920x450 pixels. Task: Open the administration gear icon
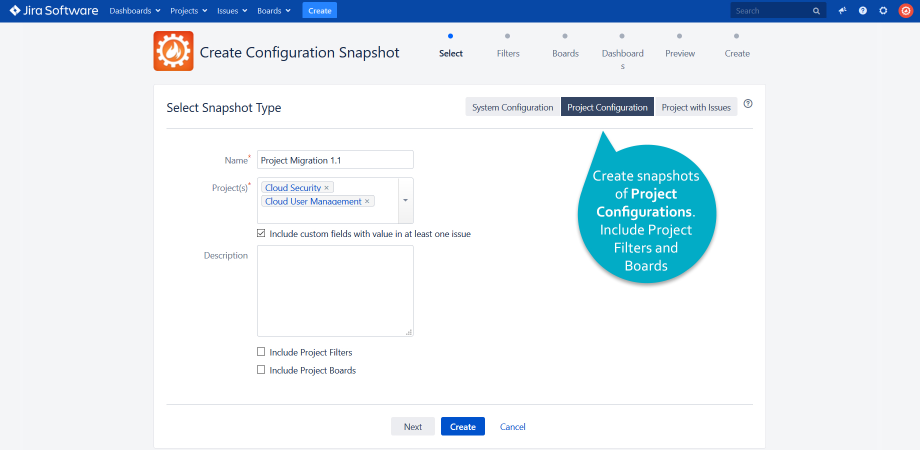tap(883, 11)
